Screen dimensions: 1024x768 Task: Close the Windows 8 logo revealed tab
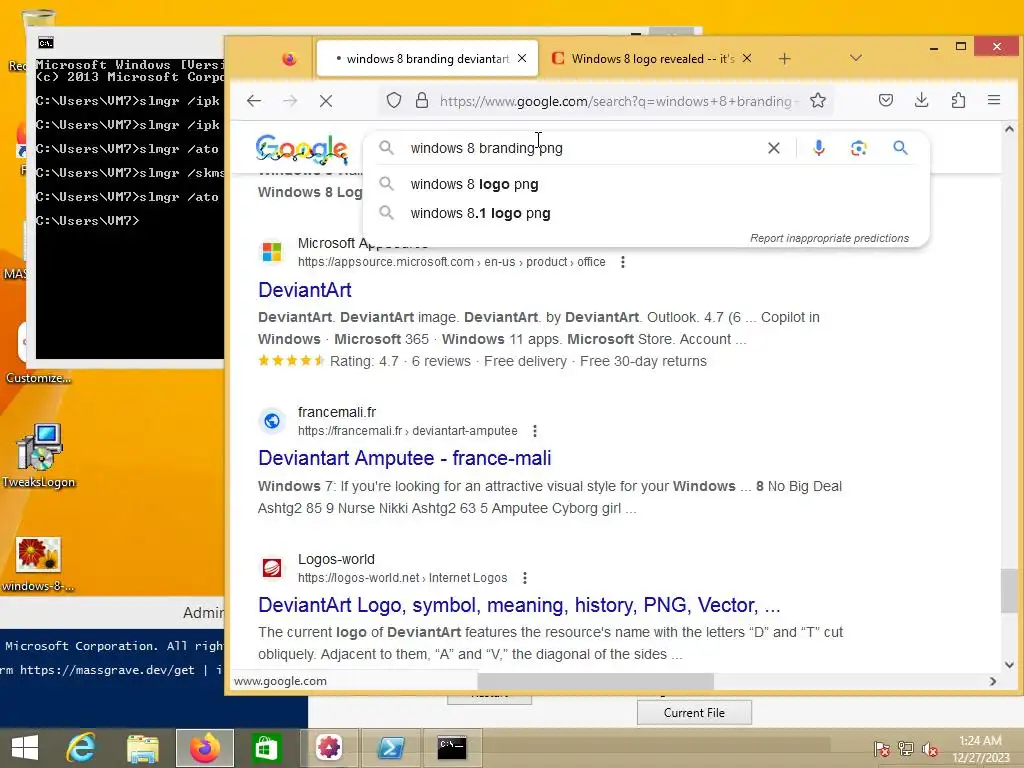click(x=747, y=58)
